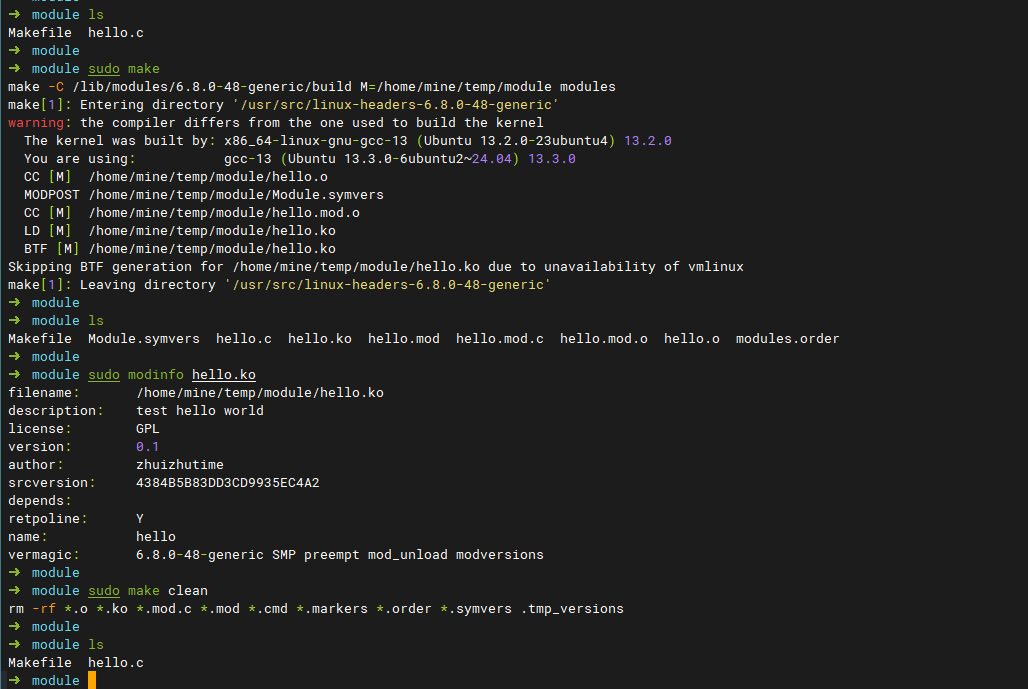The height and width of the screenshot is (689, 1028).
Task: Click the purple version value 0.1
Action: pyautogui.click(x=148, y=447)
